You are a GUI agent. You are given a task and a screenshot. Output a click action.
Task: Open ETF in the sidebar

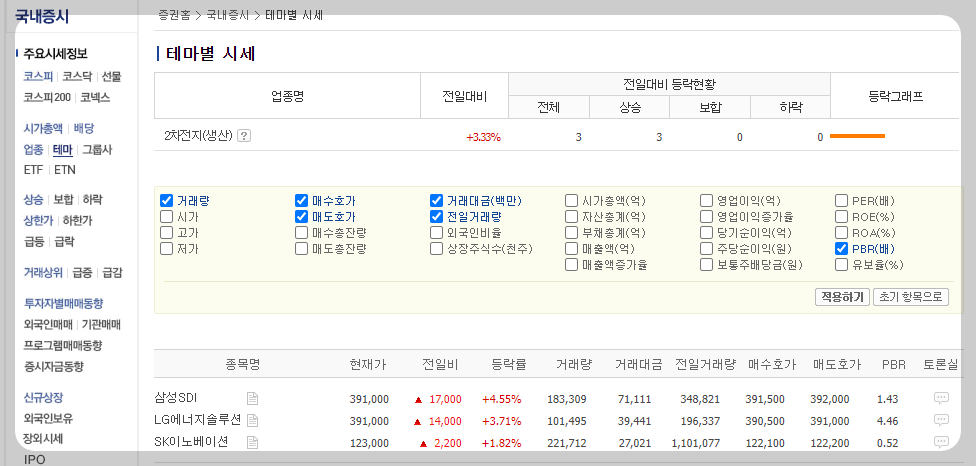(34, 170)
